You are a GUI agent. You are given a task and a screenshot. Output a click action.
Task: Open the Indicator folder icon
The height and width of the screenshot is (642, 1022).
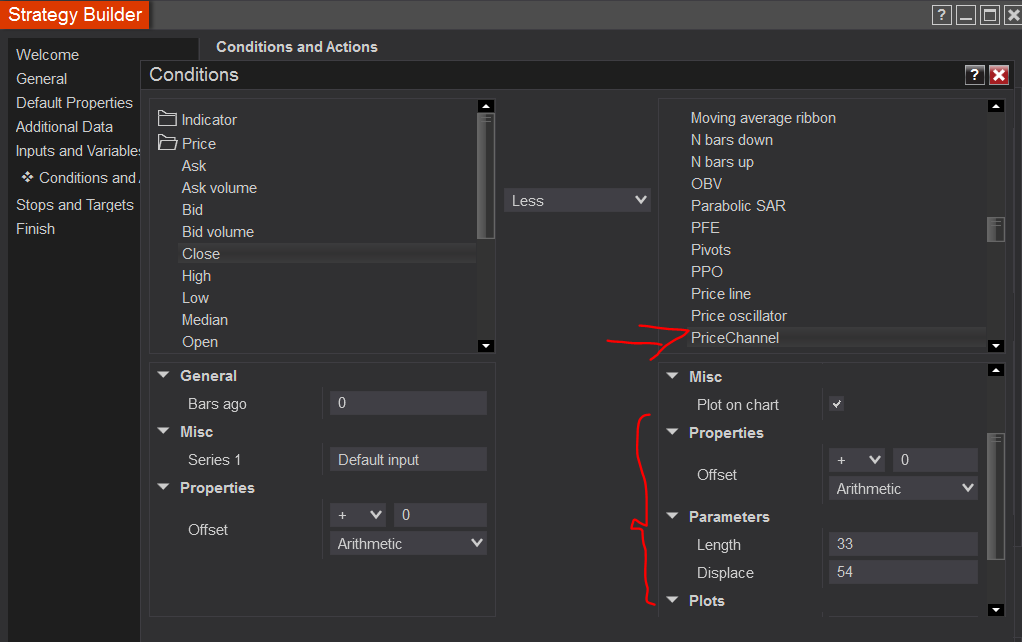tap(167, 119)
